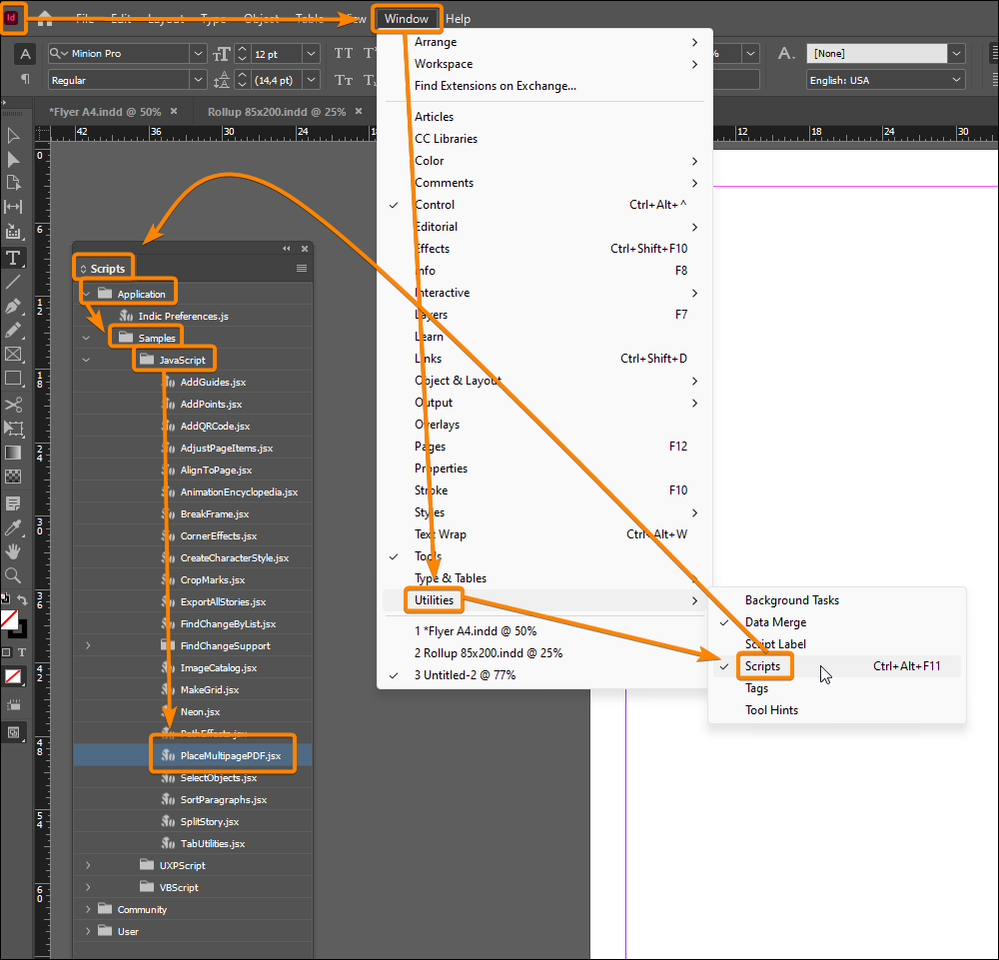Open the Help menu
The image size is (999, 960).
(458, 18)
